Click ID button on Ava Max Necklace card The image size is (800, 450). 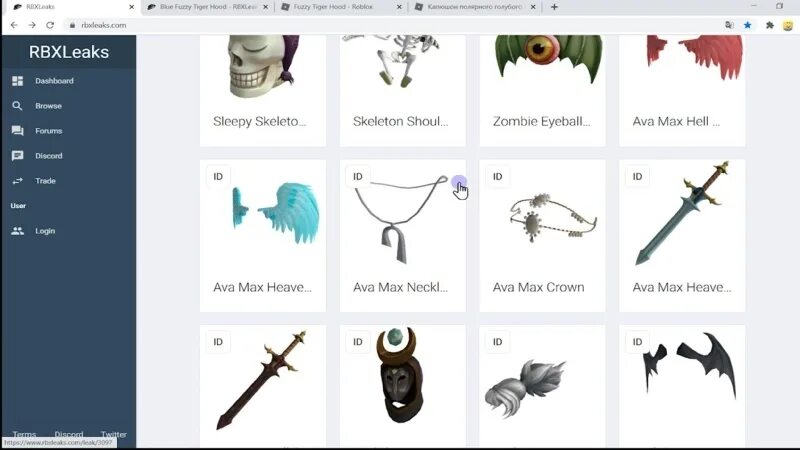pyautogui.click(x=358, y=177)
